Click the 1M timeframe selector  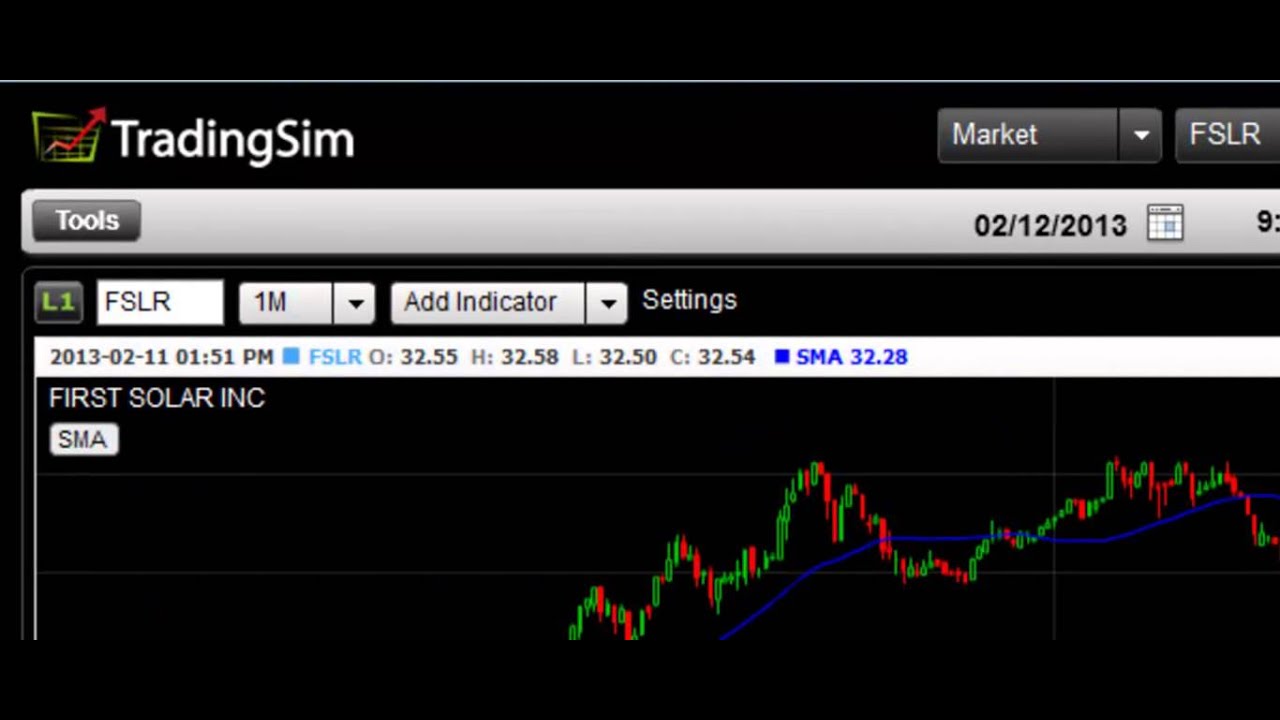286,303
